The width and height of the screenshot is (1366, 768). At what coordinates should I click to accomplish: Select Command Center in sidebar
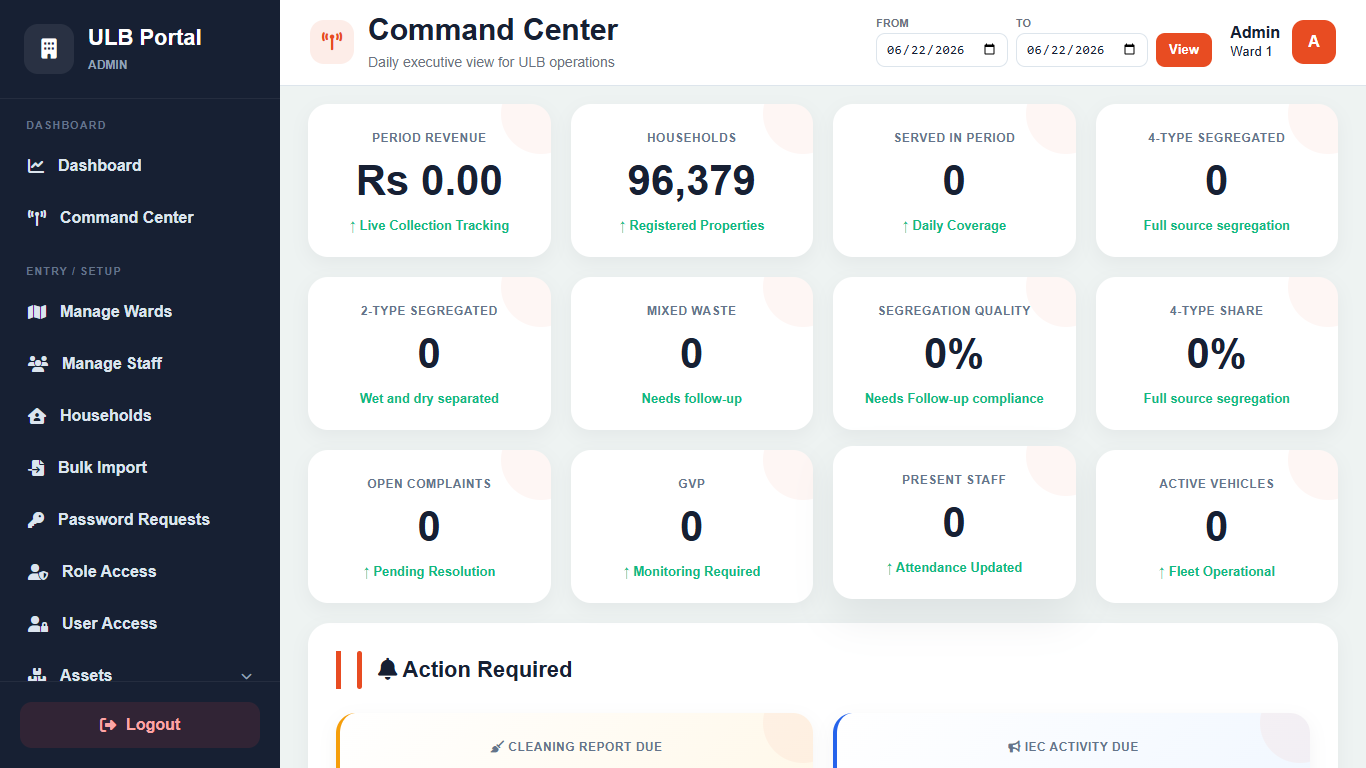click(x=140, y=218)
